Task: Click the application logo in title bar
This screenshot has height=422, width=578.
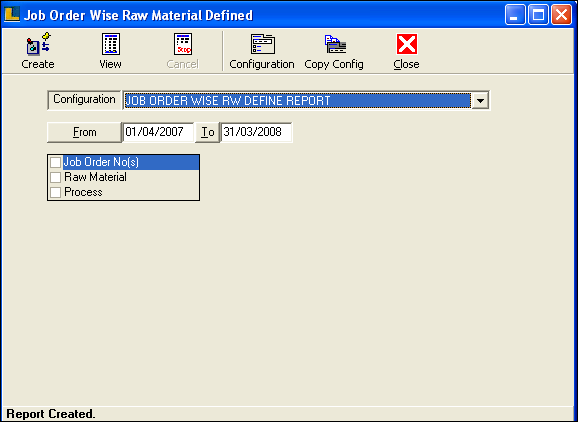Action: click(x=11, y=15)
